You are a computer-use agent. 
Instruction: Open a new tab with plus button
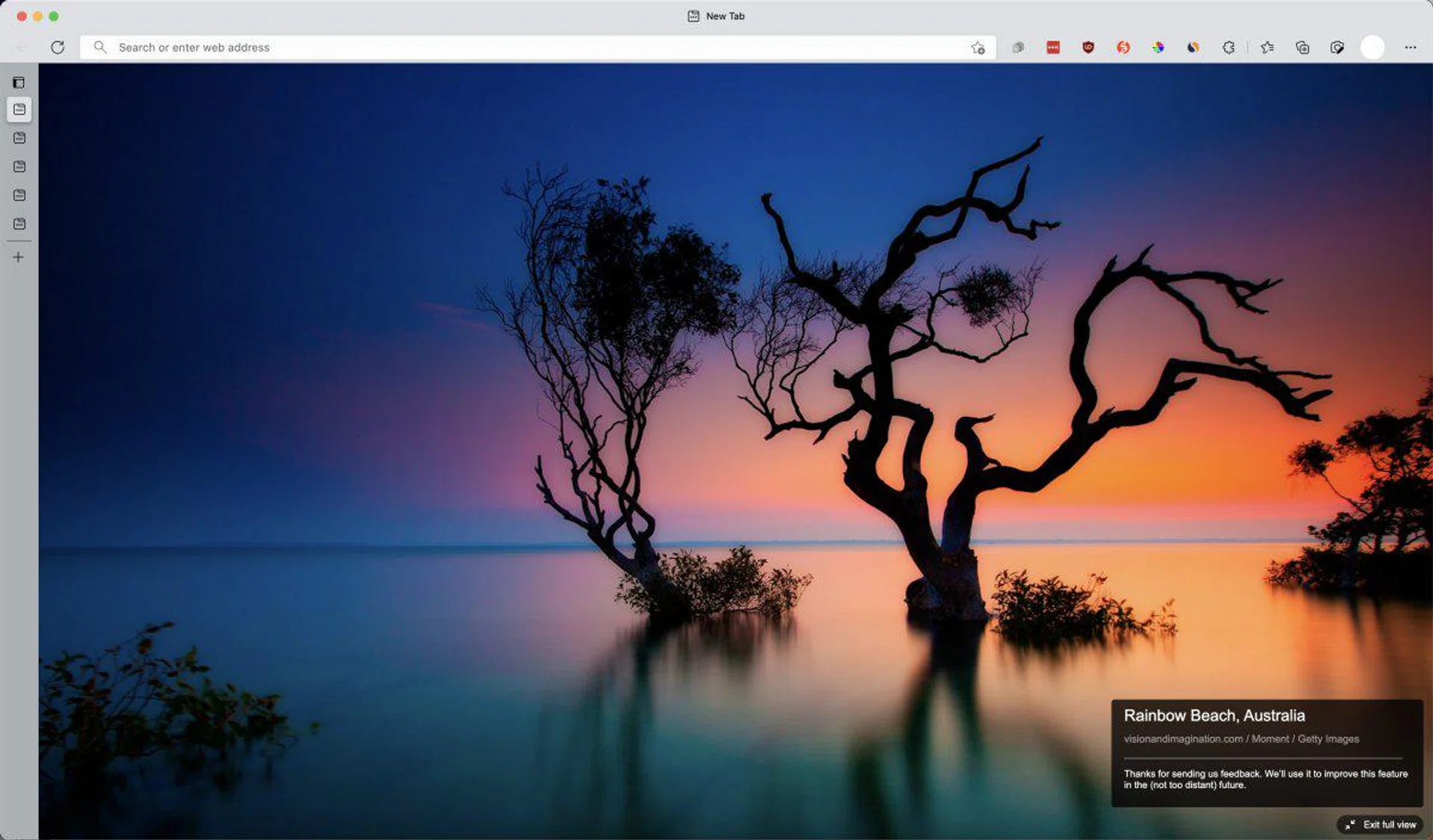coord(19,257)
